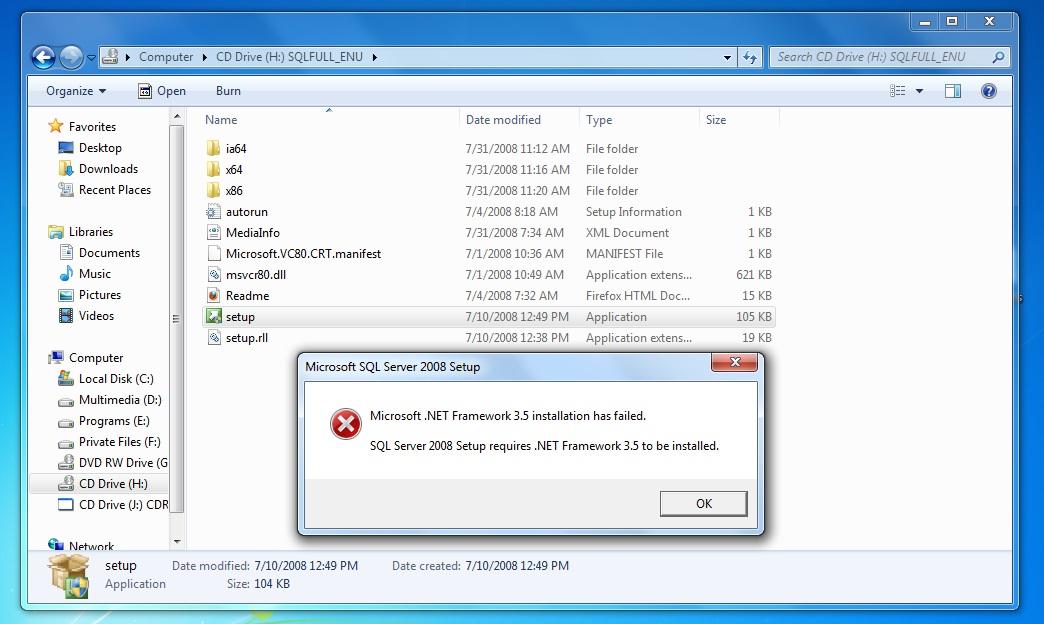
Task: Click the Back navigation arrow
Action: point(43,57)
